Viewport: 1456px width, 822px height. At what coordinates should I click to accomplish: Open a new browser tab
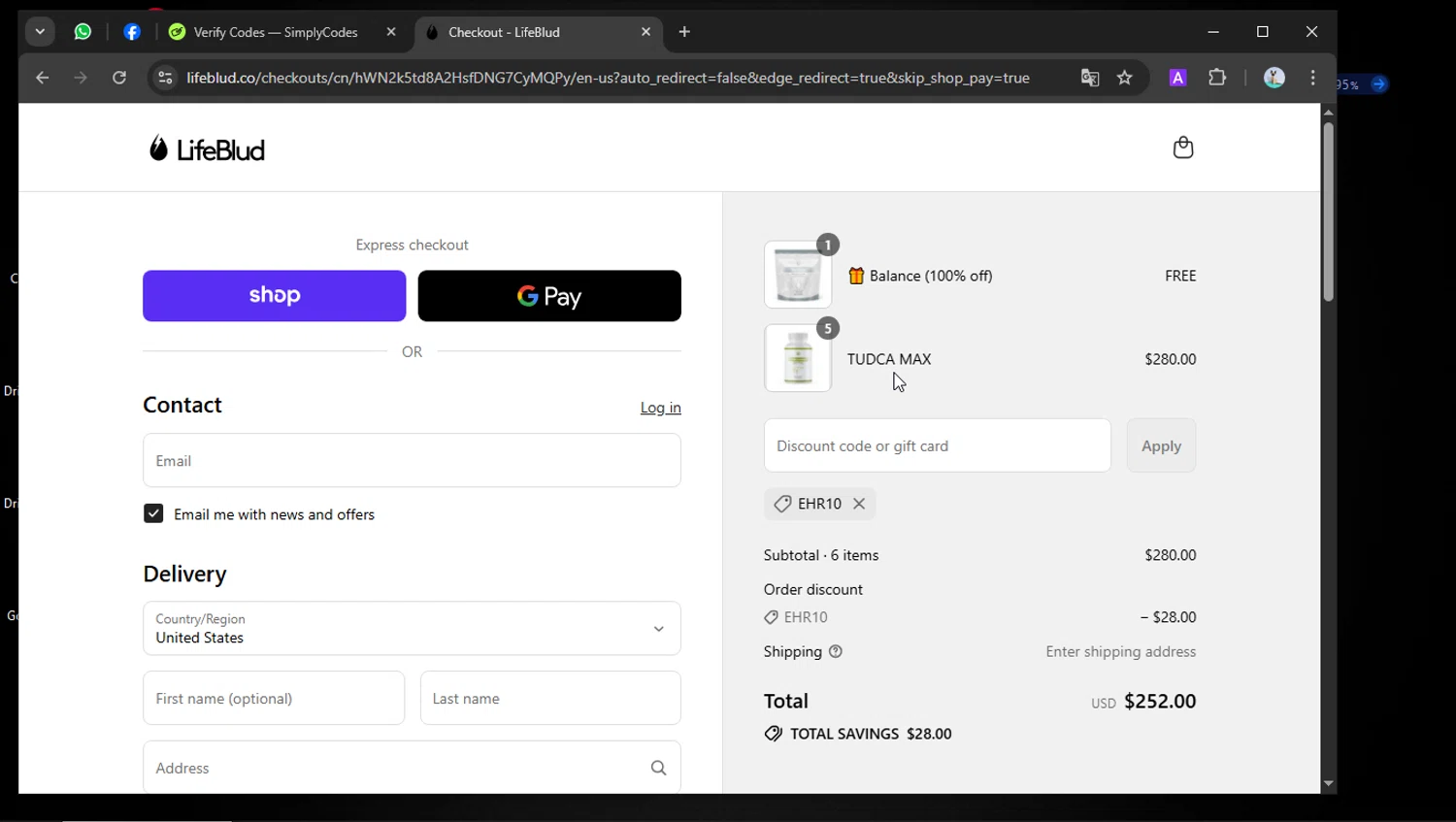coord(684,32)
